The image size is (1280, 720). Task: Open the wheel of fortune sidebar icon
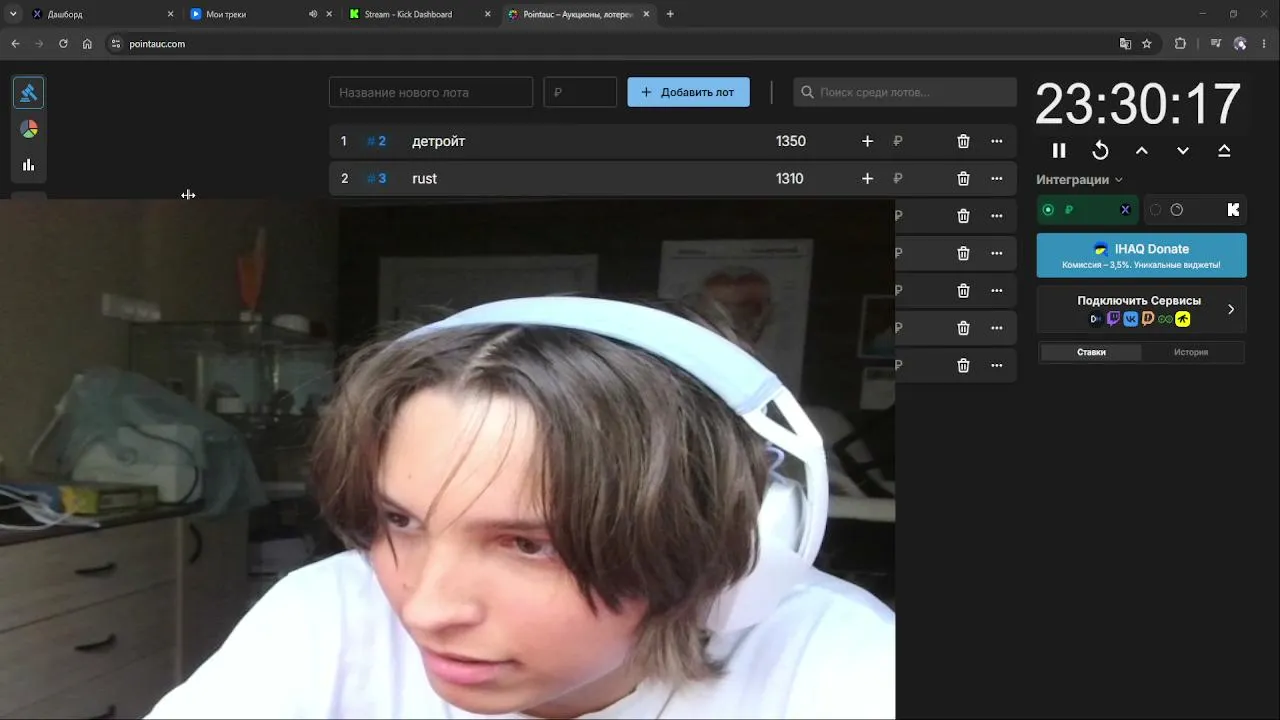click(x=29, y=129)
